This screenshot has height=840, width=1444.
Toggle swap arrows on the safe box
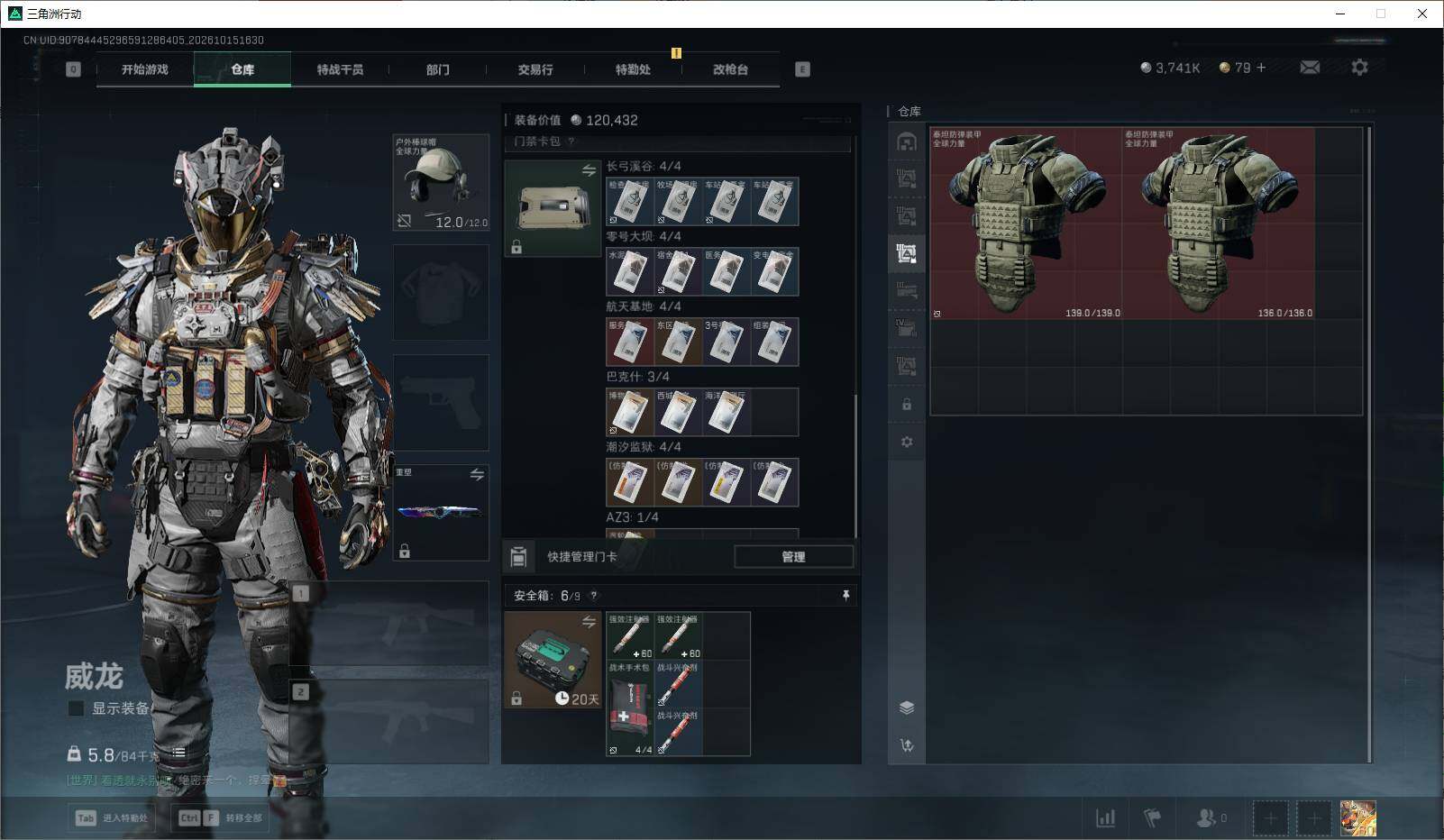589,622
